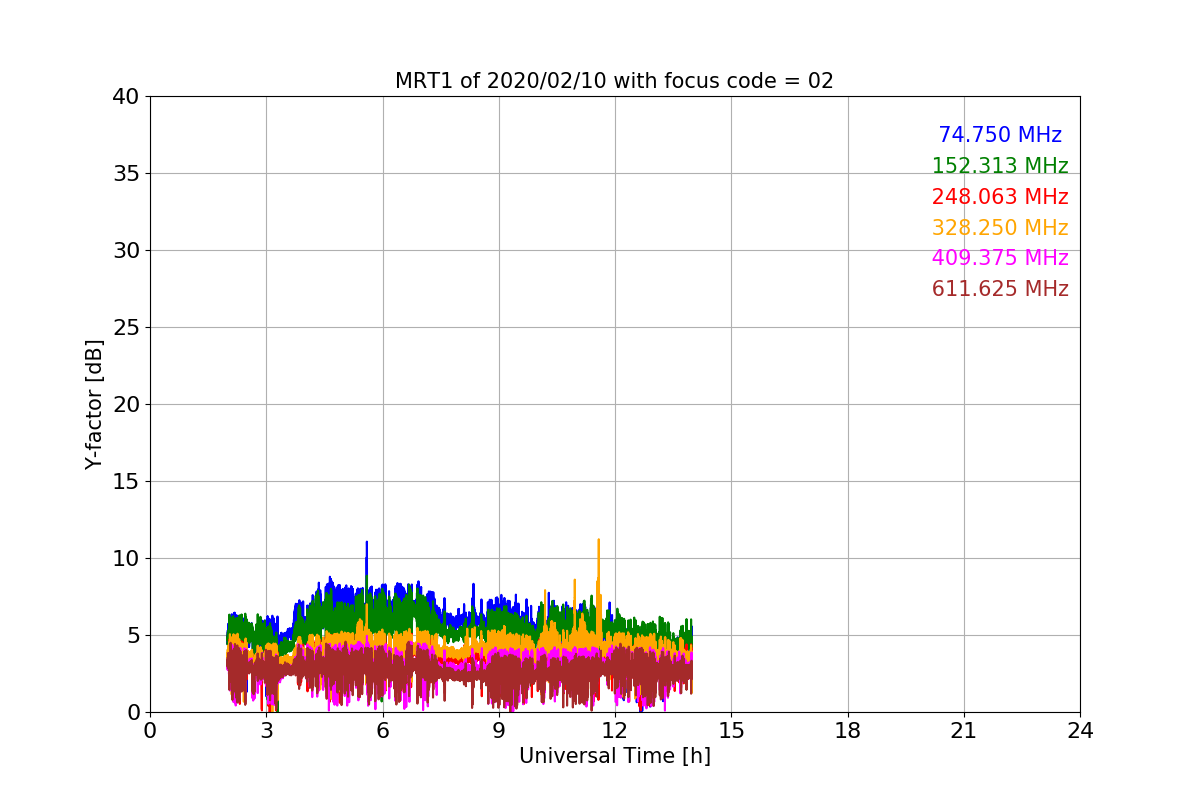The width and height of the screenshot is (1200, 800).
Task: Click the x-axis tick value 6
Action: click(382, 730)
